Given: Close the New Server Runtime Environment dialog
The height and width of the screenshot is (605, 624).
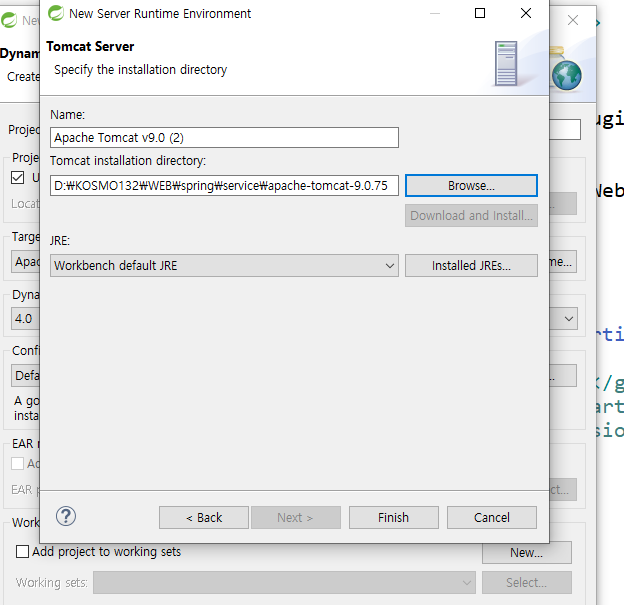Looking at the screenshot, I should (x=526, y=13).
